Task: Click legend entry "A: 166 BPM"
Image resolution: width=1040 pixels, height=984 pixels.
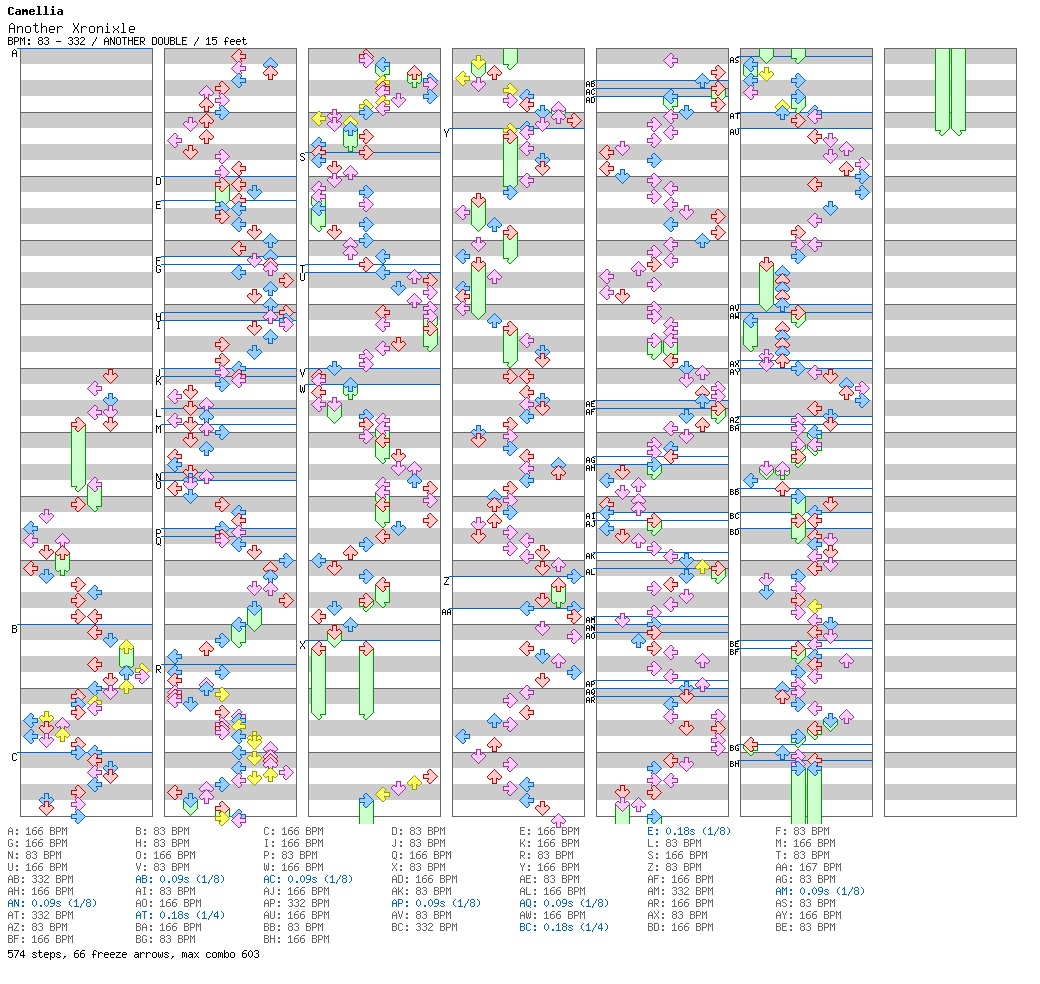Action: [37, 831]
